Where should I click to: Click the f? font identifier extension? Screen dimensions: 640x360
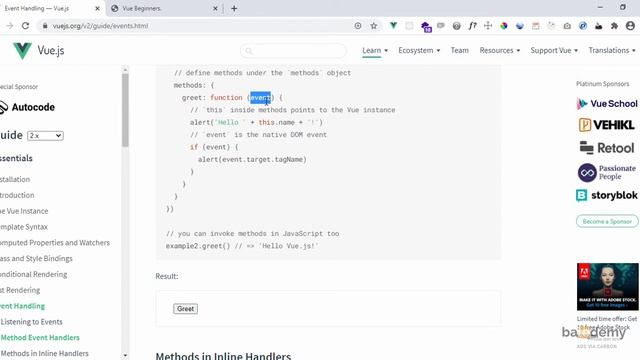(x=472, y=26)
